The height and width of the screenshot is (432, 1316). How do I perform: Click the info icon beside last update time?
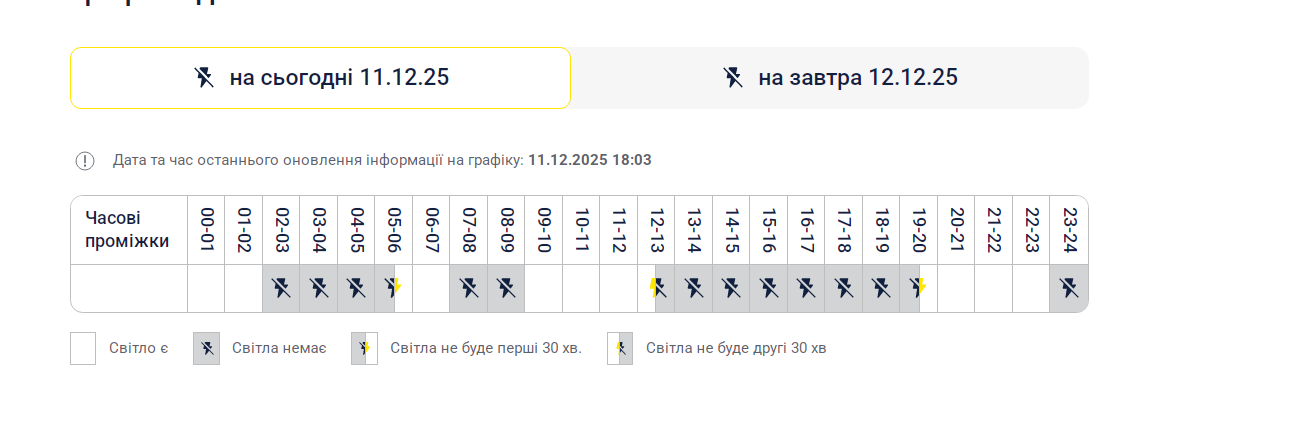pos(85,160)
